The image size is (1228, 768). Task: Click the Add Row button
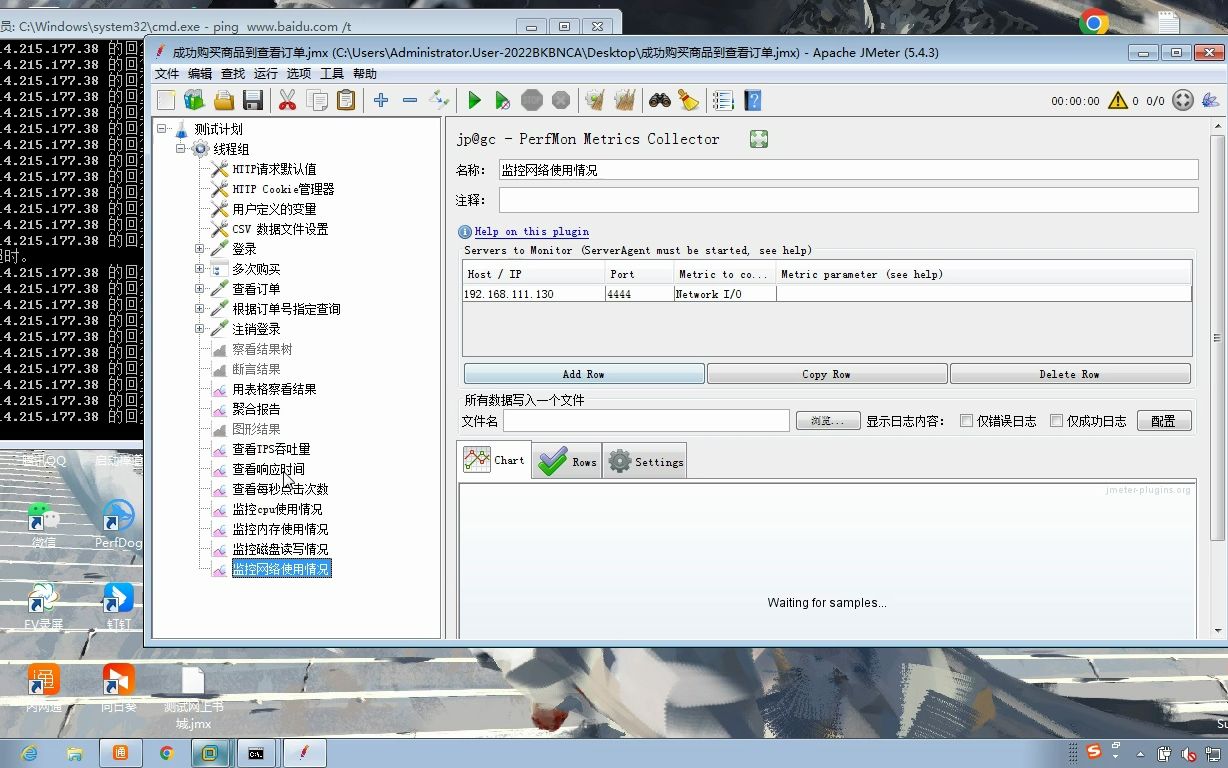coord(584,374)
